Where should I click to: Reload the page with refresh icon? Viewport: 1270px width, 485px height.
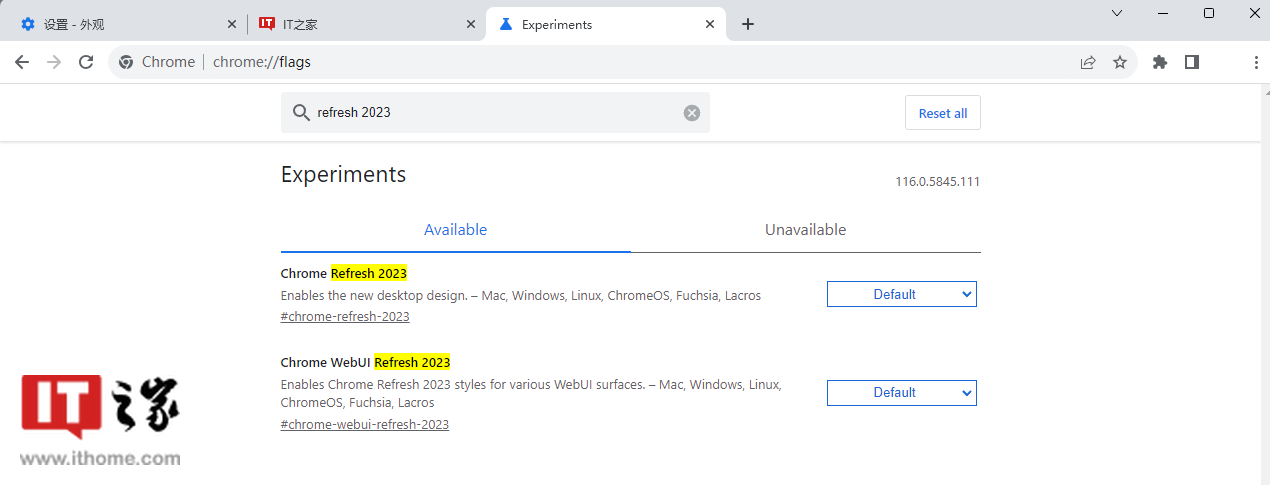point(86,62)
